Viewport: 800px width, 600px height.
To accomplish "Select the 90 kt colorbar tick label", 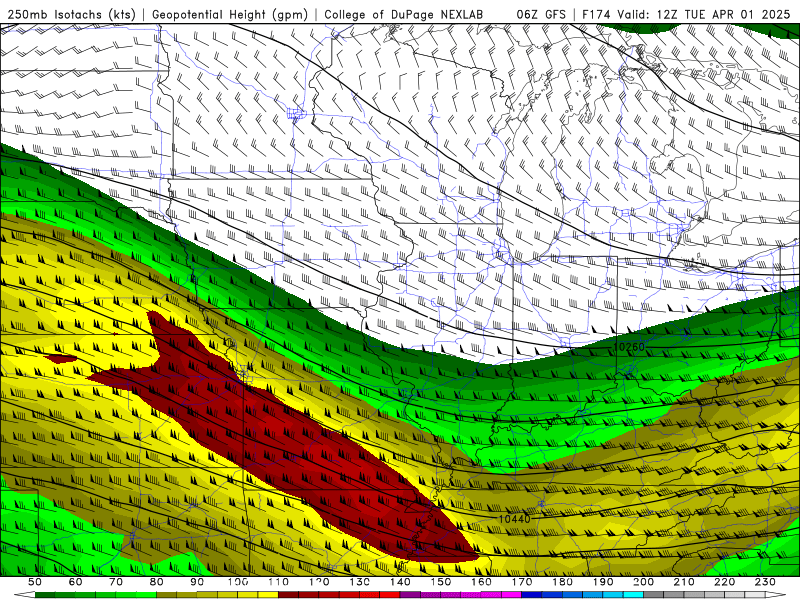I will (x=197, y=582).
